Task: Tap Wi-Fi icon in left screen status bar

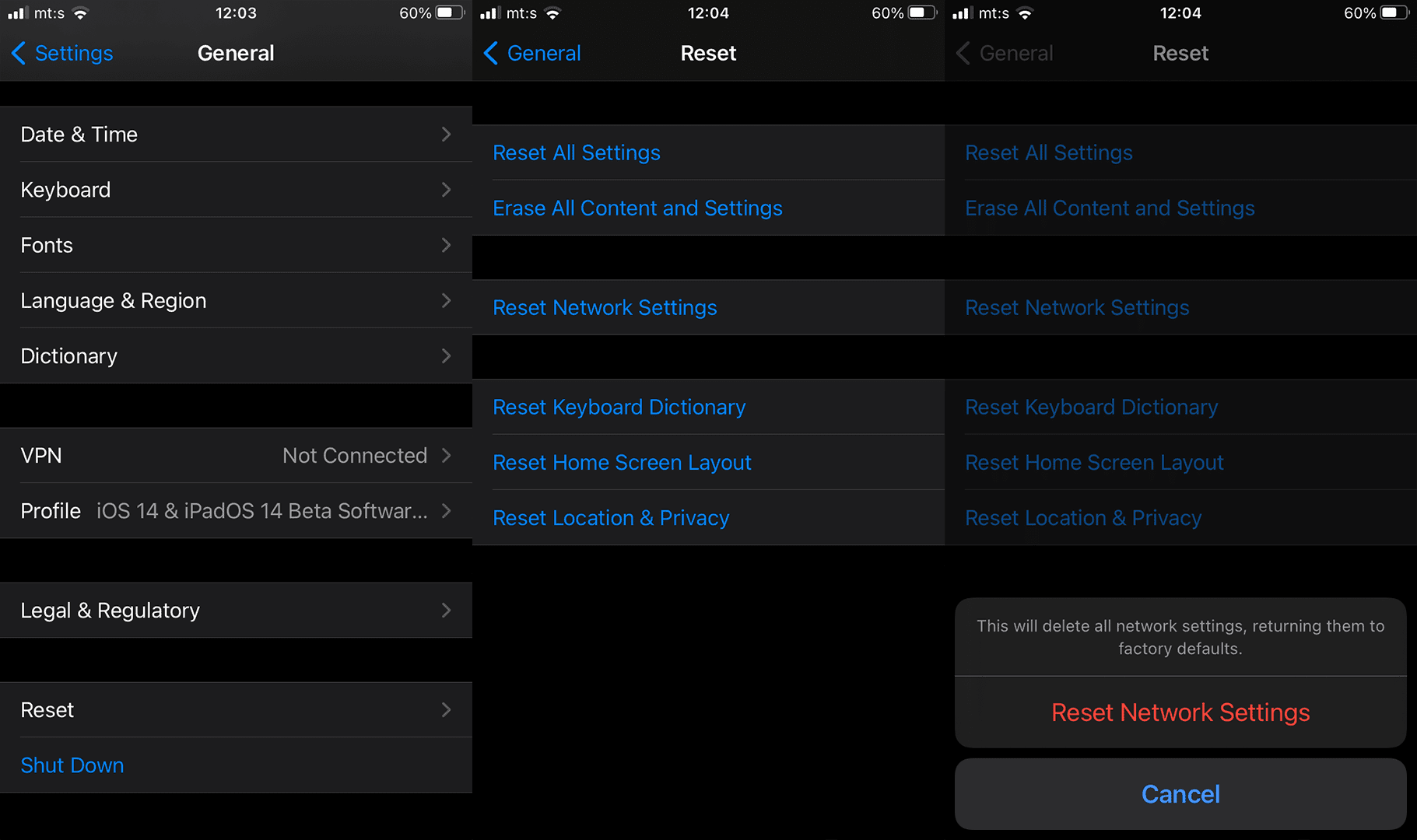Action: (80, 13)
